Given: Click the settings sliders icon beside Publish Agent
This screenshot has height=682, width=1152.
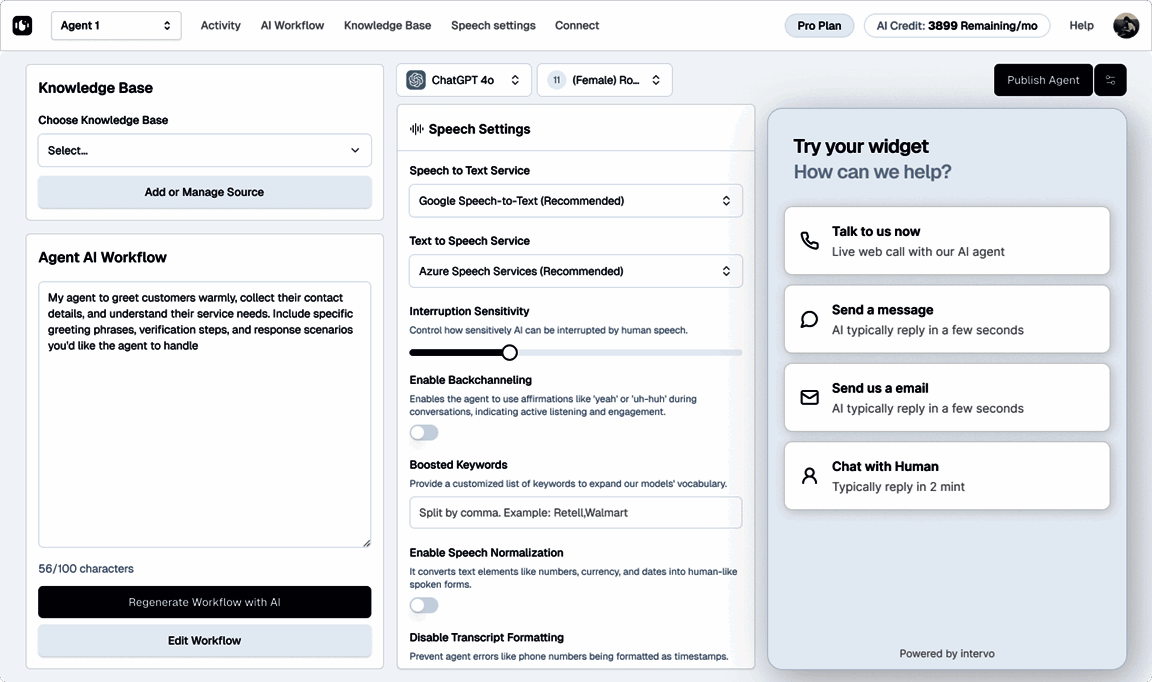Looking at the screenshot, I should point(1110,80).
